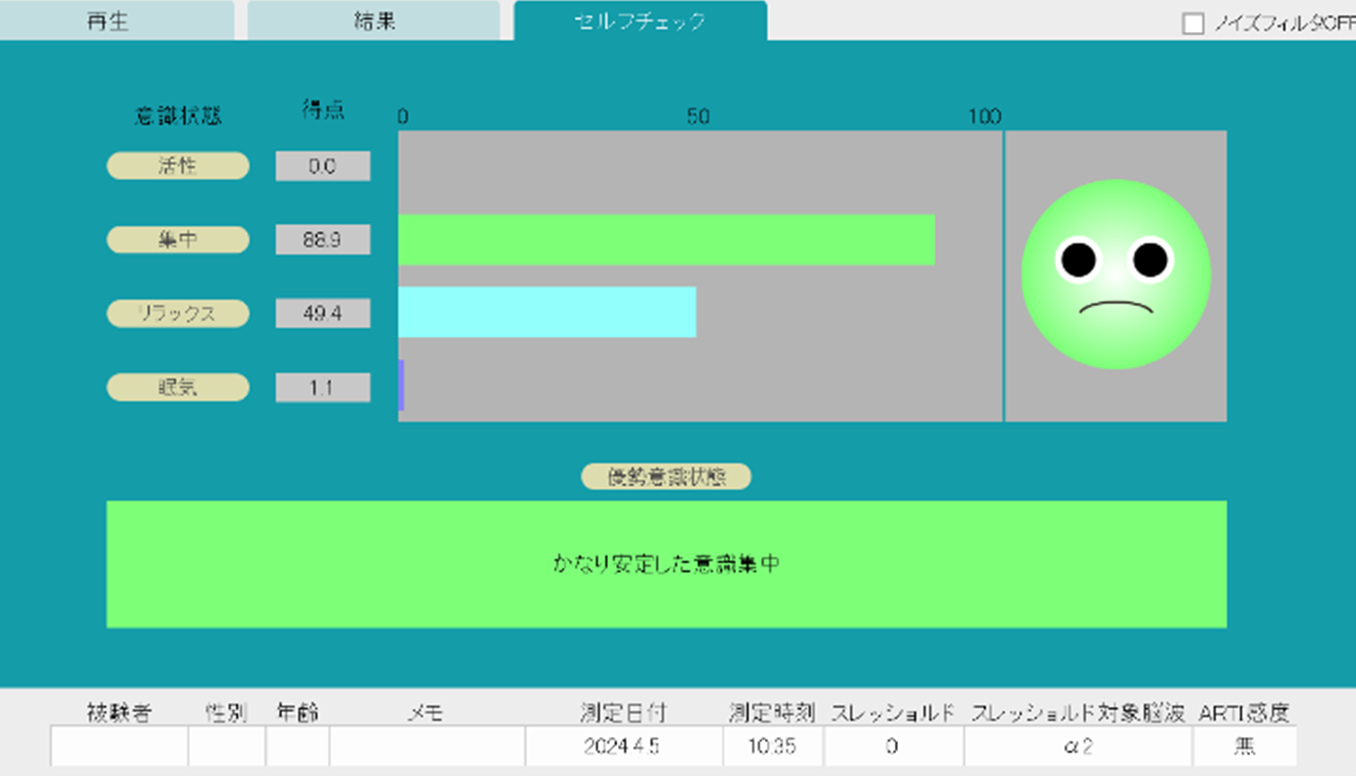Image resolution: width=1356 pixels, height=776 pixels.
Task: Click the 集中 state label
Action: pos(178,240)
